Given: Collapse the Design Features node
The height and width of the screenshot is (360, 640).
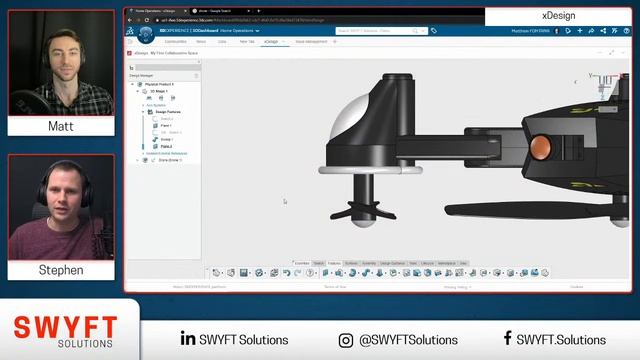Looking at the screenshot, I should [x=143, y=111].
